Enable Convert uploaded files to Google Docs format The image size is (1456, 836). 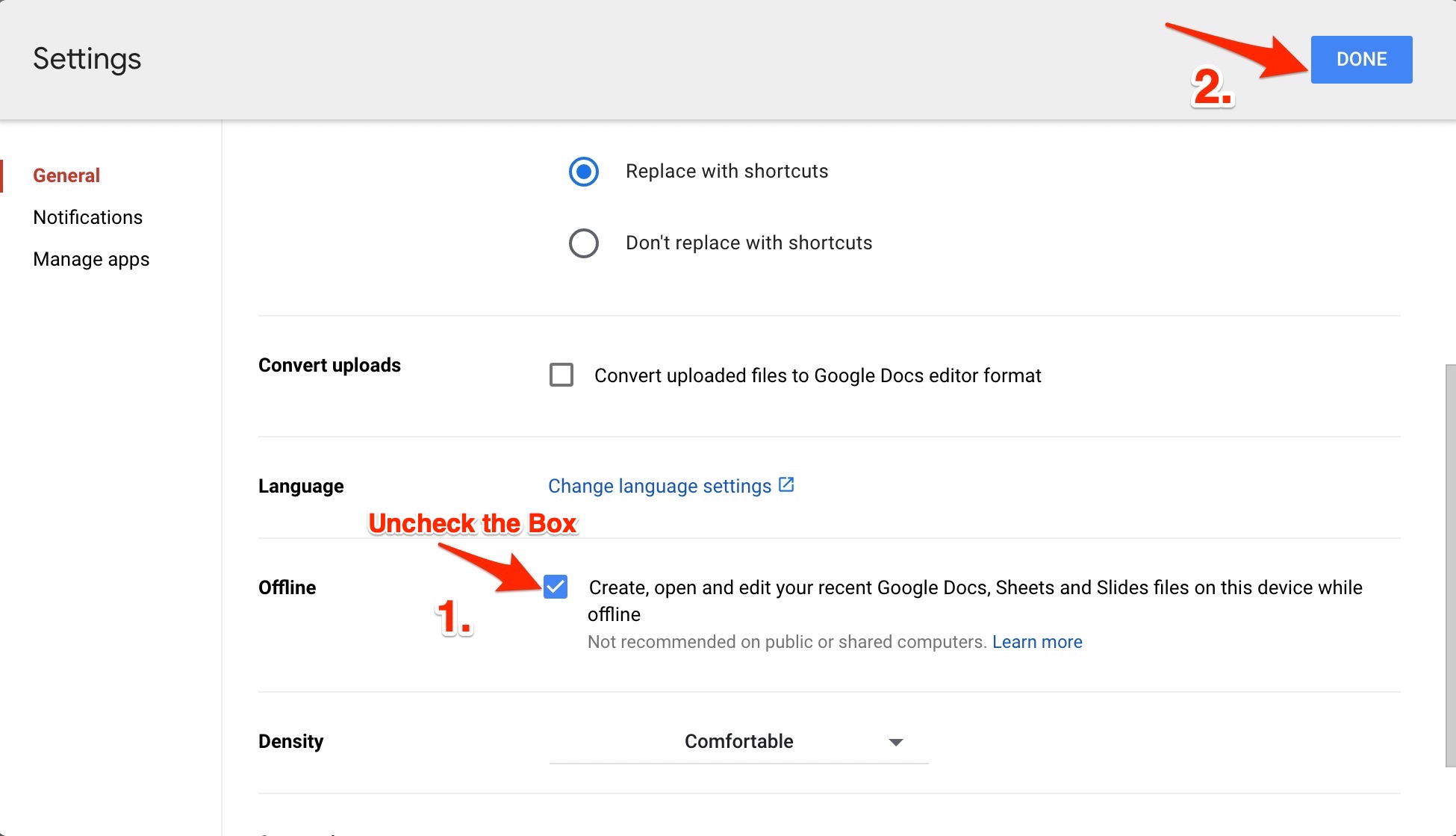(561, 375)
